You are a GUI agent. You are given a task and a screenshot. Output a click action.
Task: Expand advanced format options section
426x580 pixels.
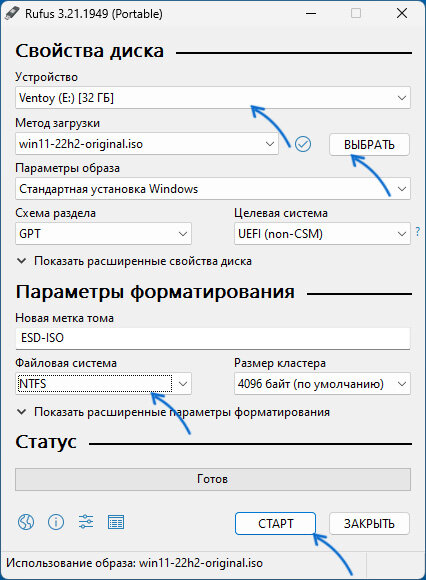[173, 412]
